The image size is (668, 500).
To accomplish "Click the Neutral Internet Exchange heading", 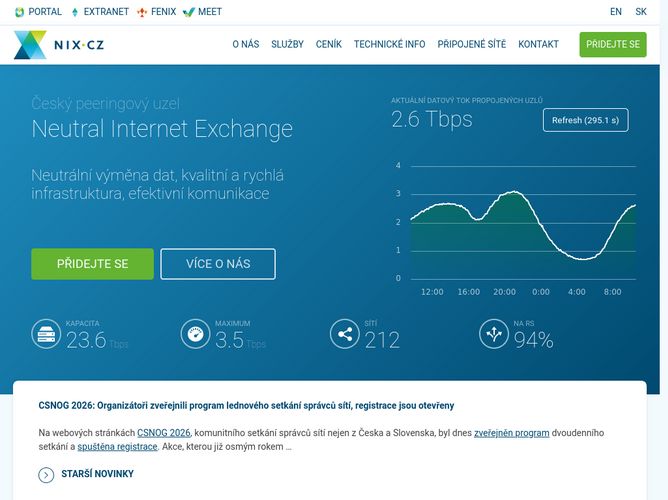I will (x=162, y=129).
